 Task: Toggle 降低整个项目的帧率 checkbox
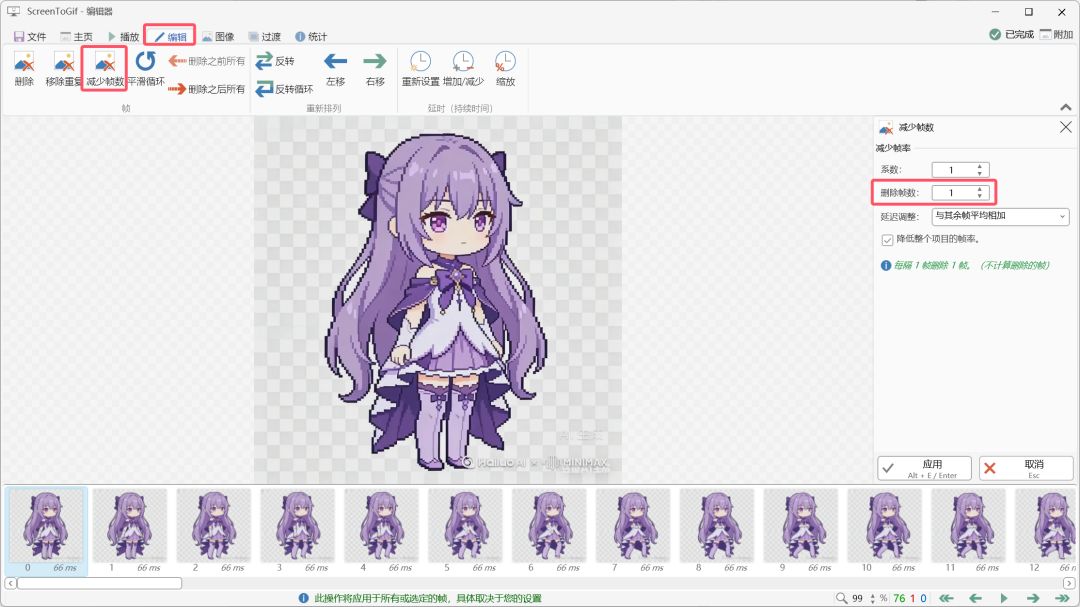coord(887,240)
